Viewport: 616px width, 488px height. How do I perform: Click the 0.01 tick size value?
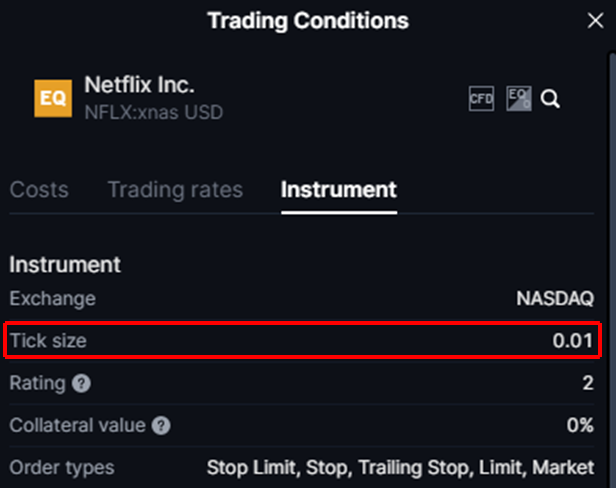pos(573,341)
